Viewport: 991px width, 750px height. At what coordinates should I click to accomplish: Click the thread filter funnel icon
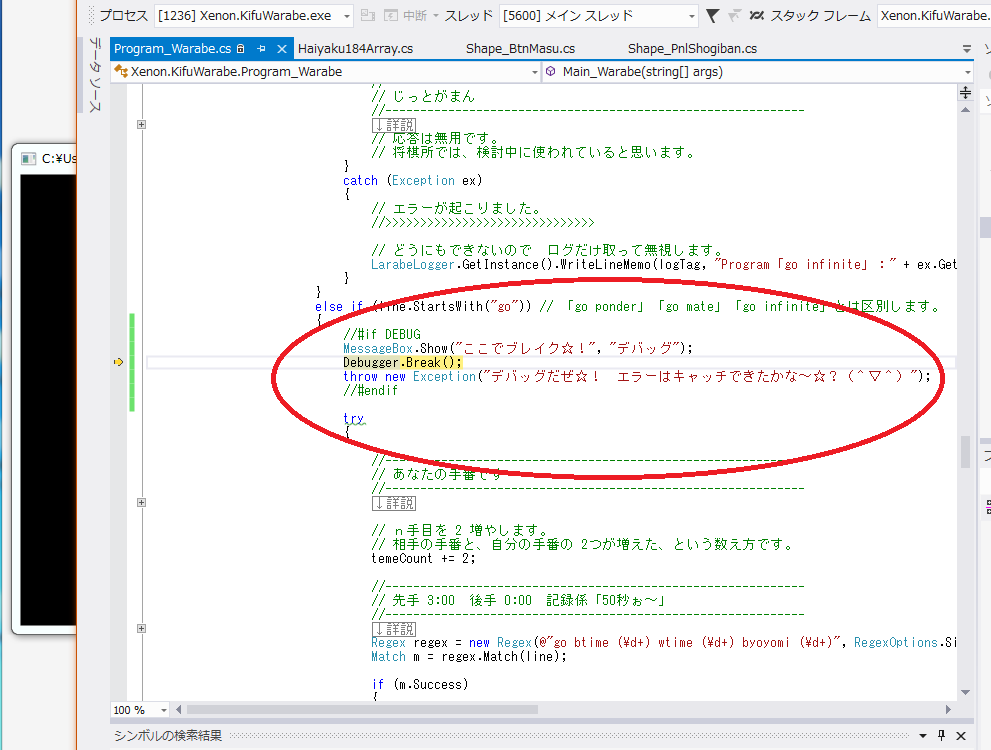(x=712, y=16)
